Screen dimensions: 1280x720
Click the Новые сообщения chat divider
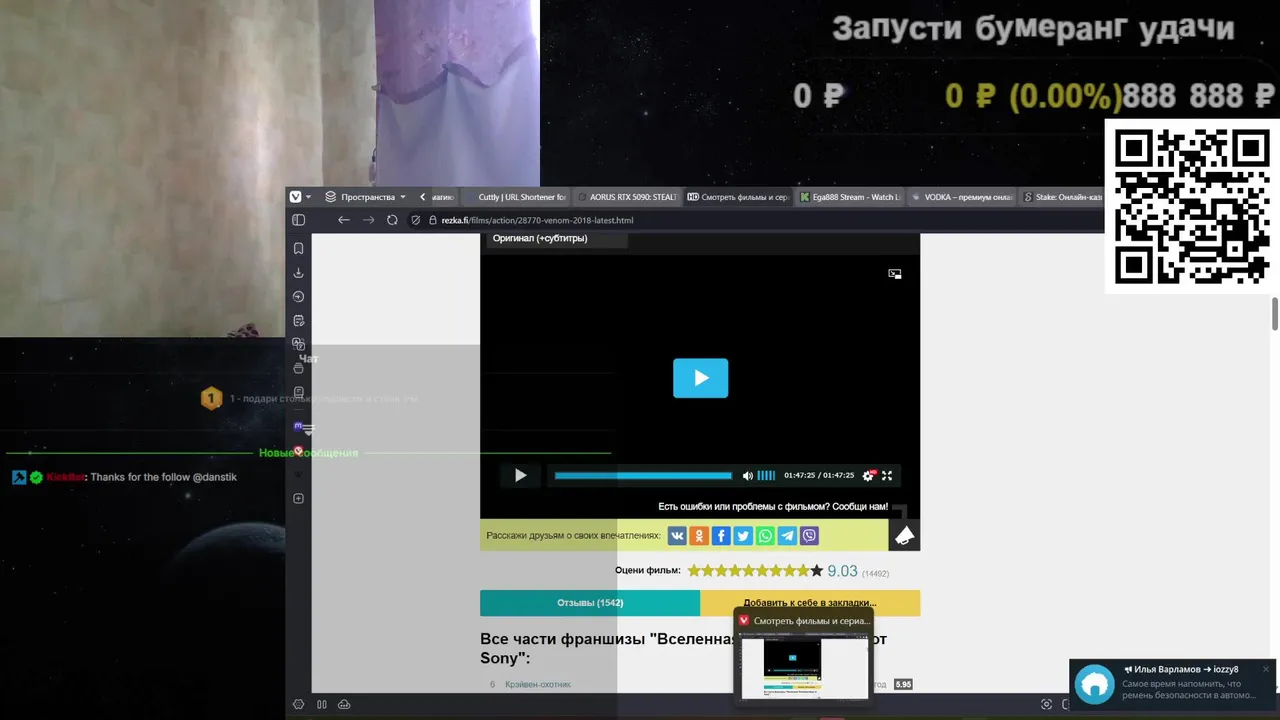click(x=308, y=453)
